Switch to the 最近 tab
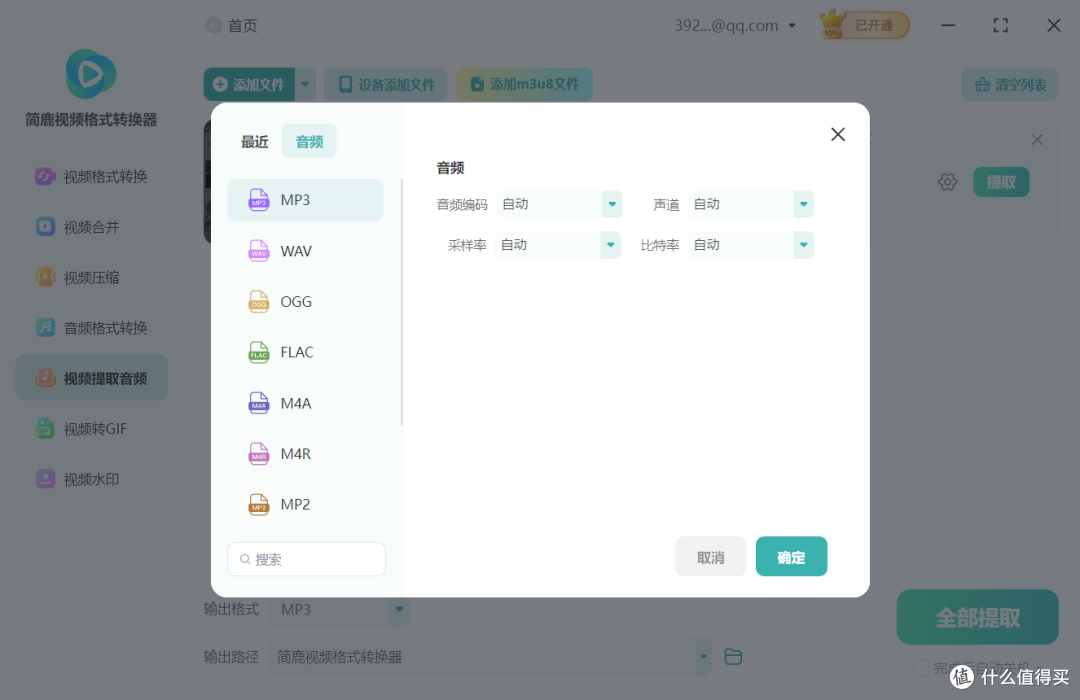Image resolution: width=1080 pixels, height=700 pixels. point(254,142)
